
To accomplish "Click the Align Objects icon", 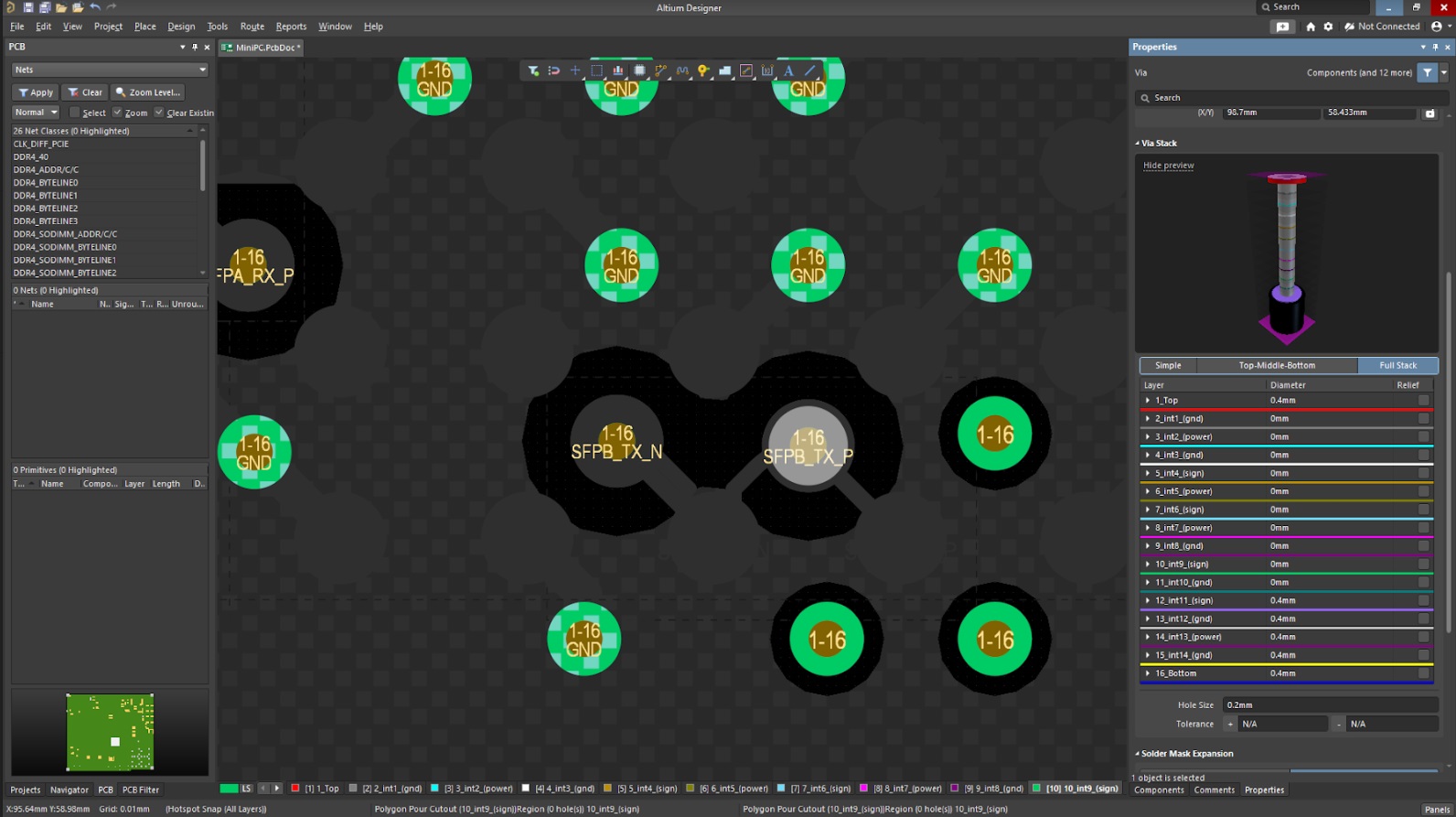I will (618, 70).
